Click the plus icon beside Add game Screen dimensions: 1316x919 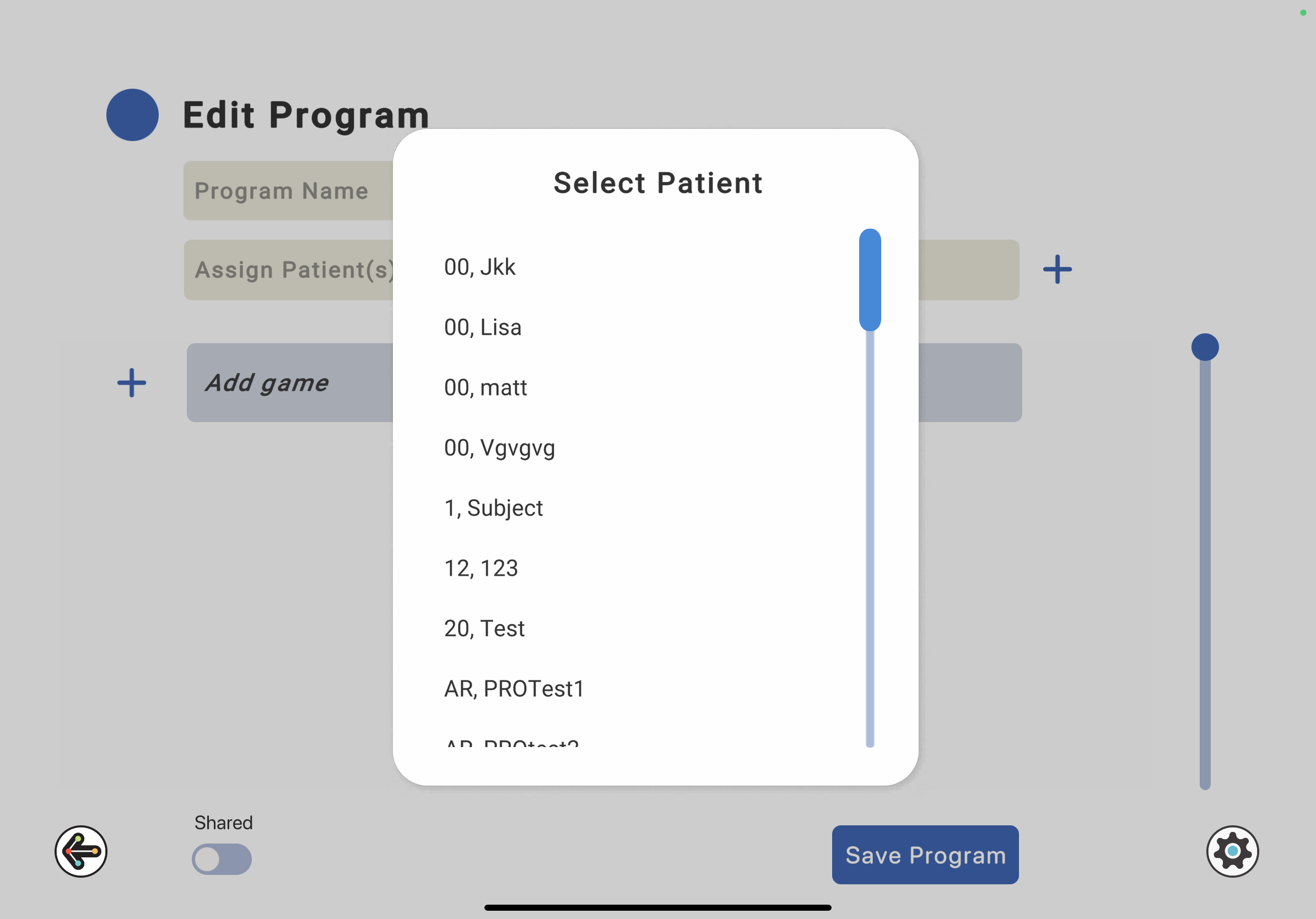coord(131,383)
